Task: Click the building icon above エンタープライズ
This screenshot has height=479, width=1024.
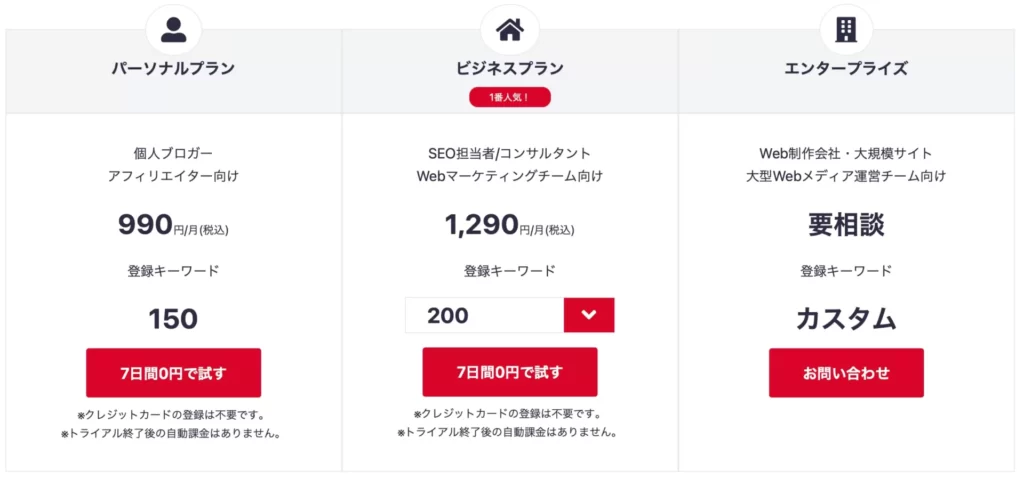Action: (x=846, y=30)
